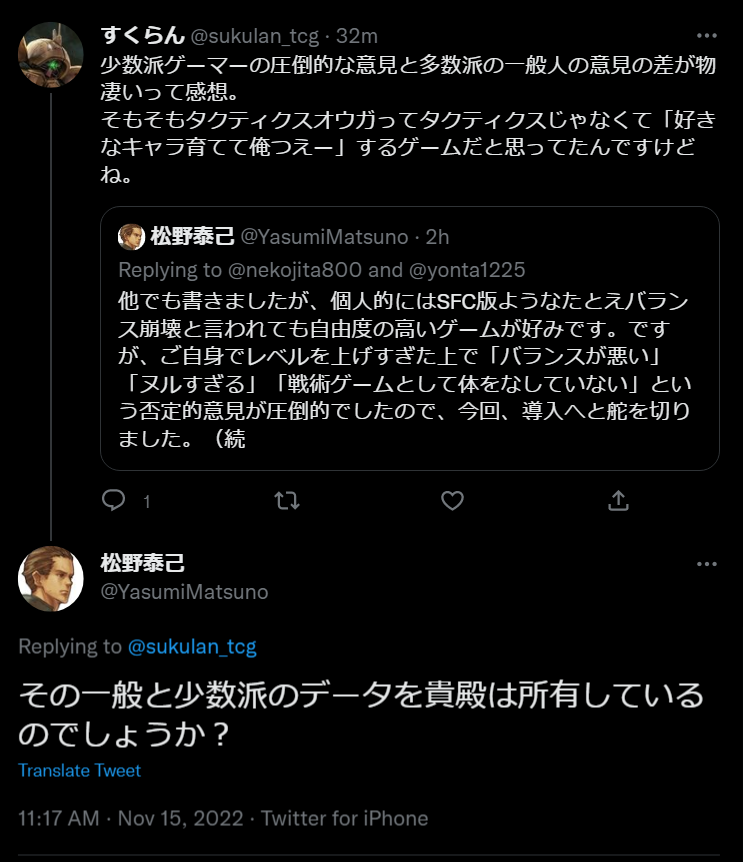Click the reply icon under sukulan's tweet

click(115, 500)
